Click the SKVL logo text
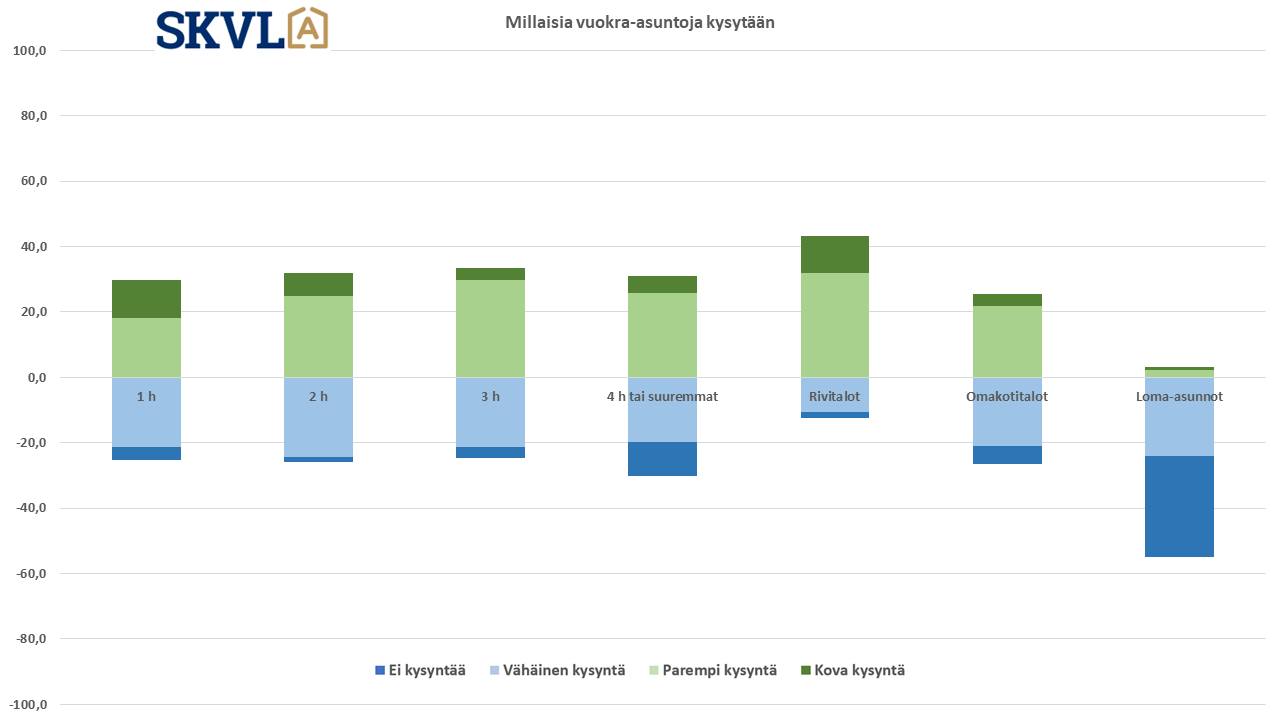 point(220,30)
